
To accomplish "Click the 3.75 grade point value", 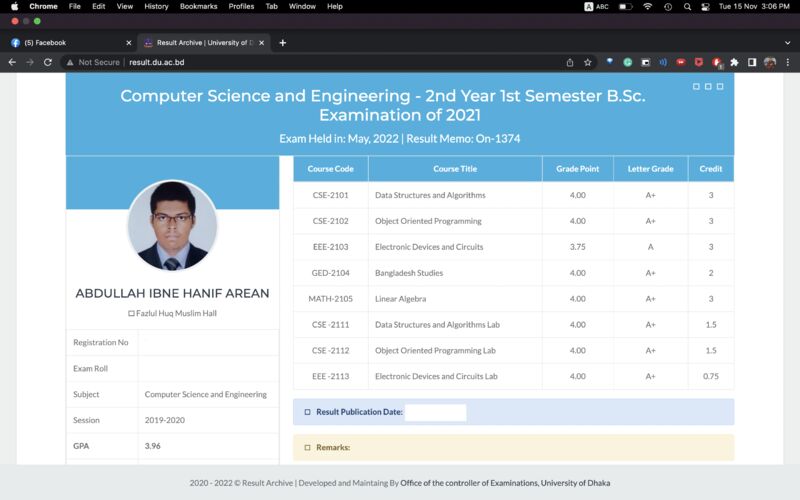I will [578, 247].
